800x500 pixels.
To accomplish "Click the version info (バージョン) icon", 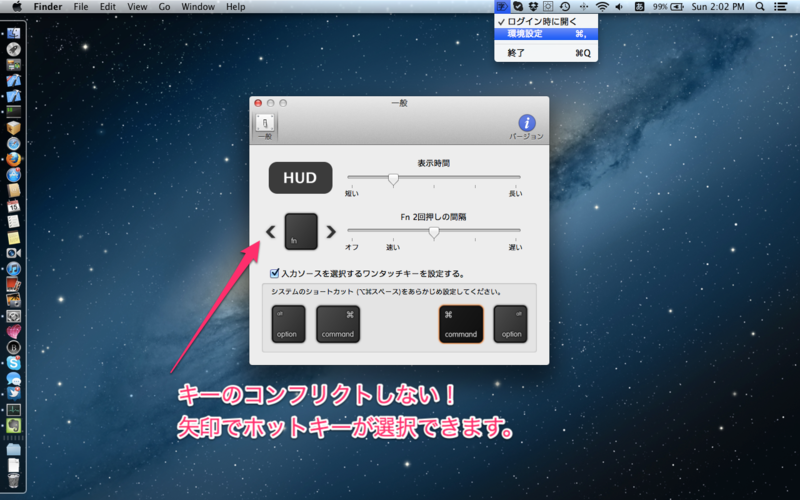I will click(x=526, y=124).
